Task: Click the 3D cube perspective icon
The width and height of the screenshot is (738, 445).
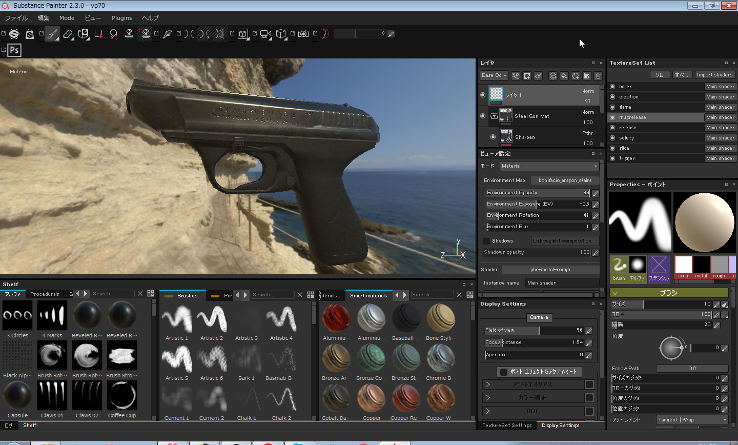Action: tap(281, 34)
